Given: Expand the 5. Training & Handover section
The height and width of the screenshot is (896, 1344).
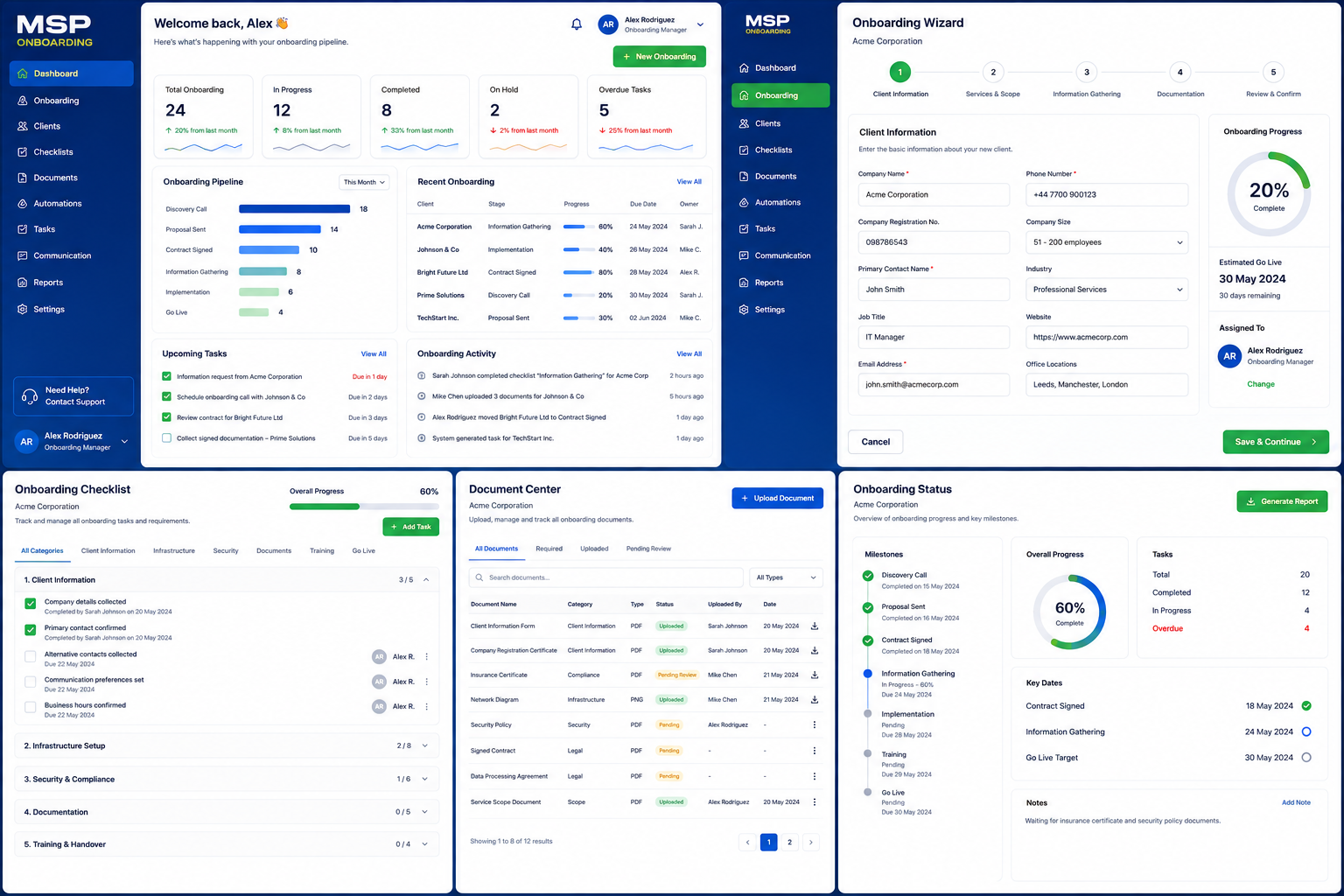Looking at the screenshot, I should (425, 844).
